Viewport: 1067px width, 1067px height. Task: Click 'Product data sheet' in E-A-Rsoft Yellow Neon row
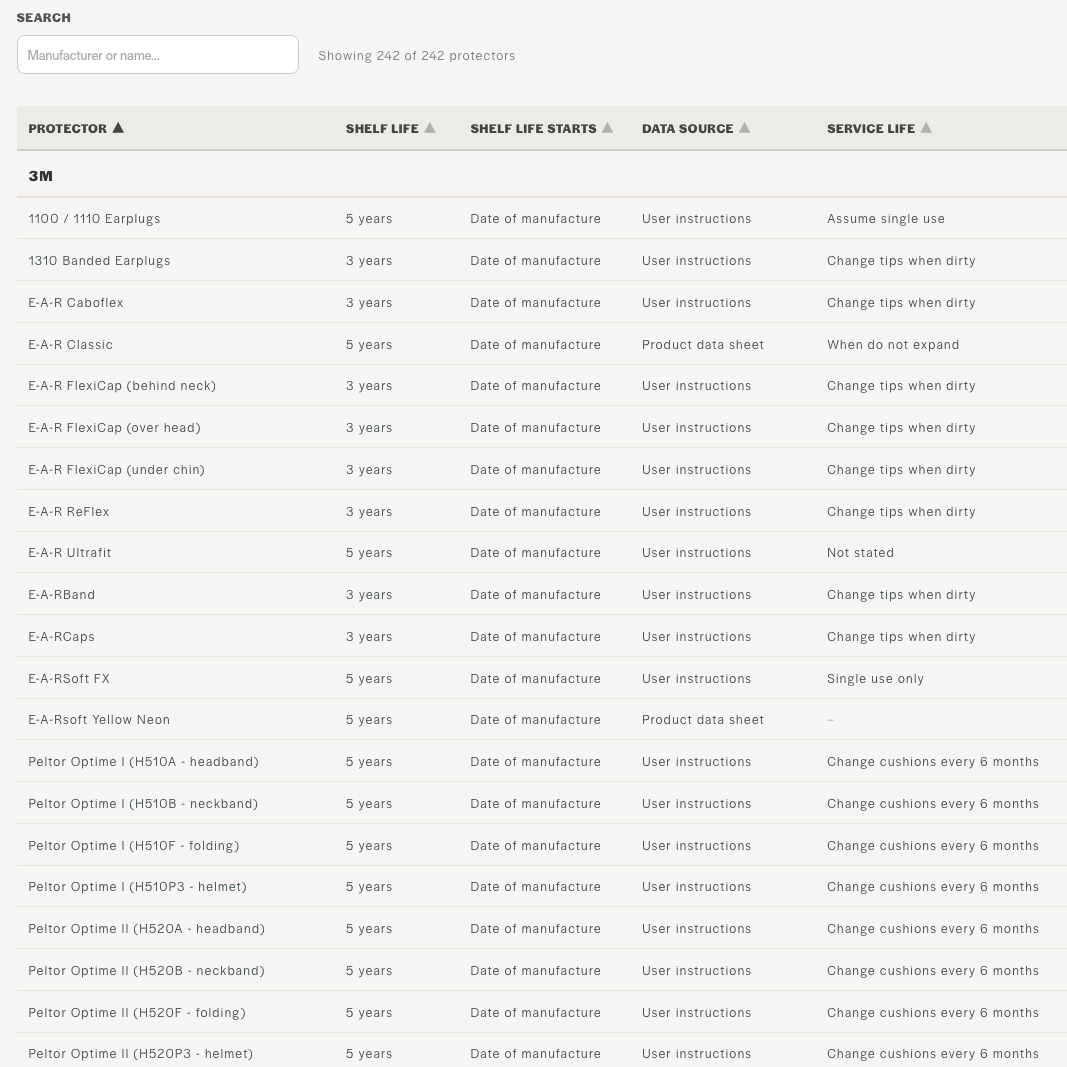tap(702, 719)
